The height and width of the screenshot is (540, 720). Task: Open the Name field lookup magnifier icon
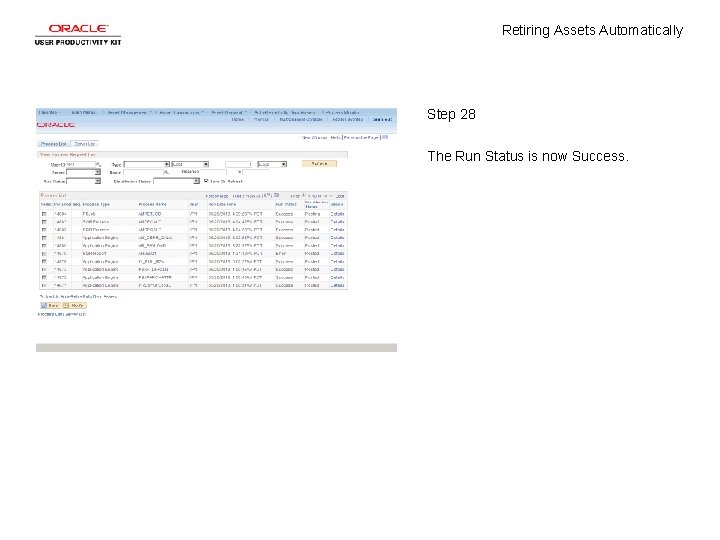(167, 173)
